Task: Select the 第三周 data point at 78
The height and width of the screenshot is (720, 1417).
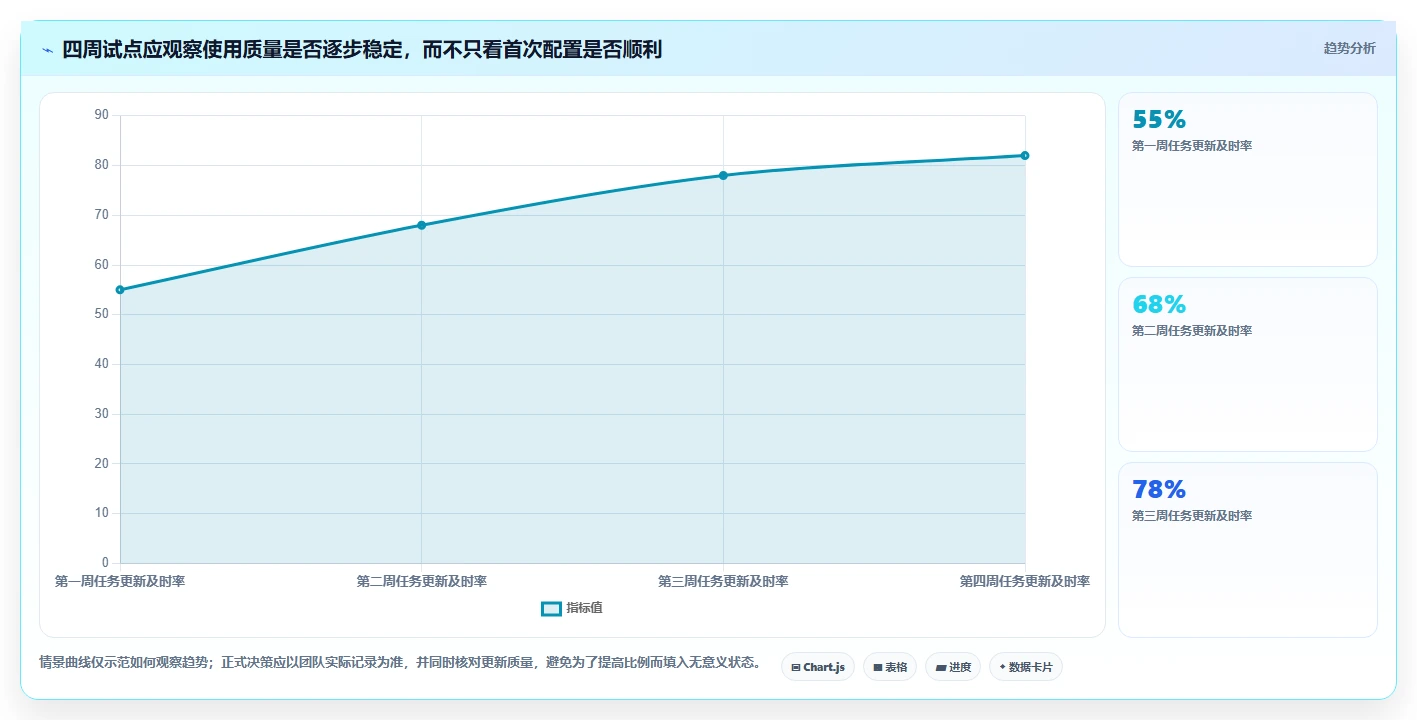Action: coord(723,175)
